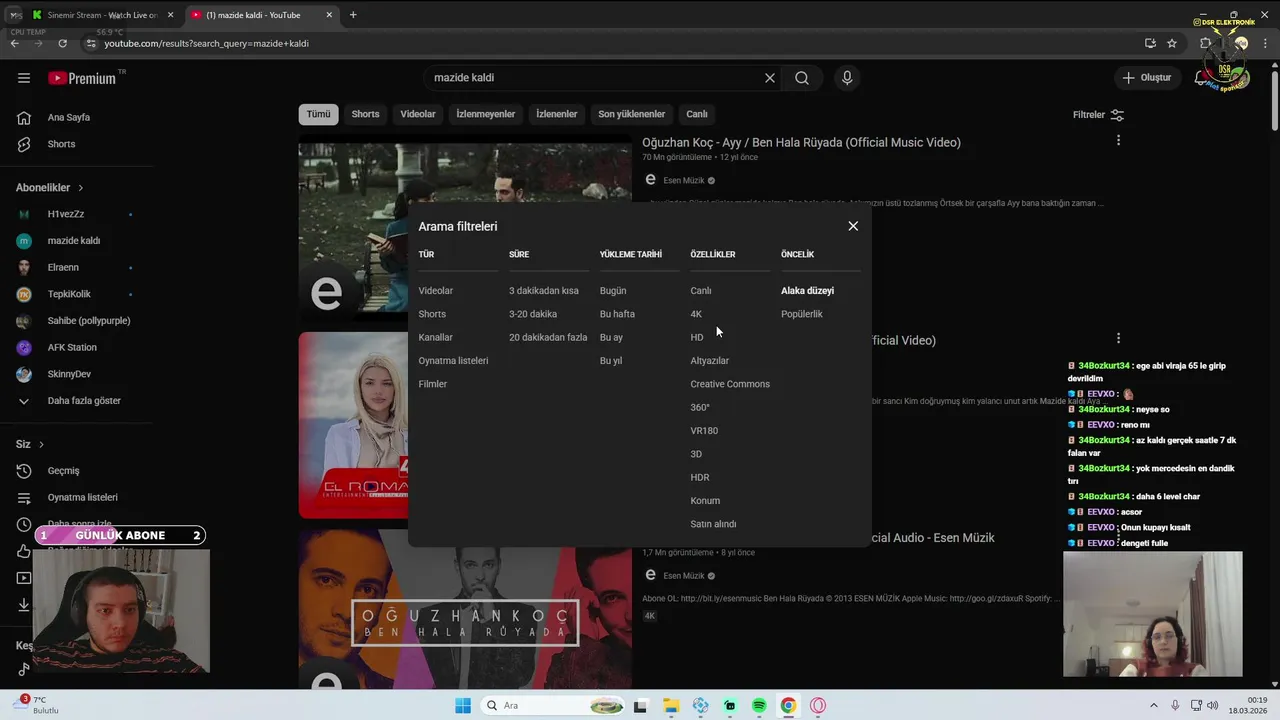This screenshot has height=720, width=1280.
Task: Switch to Sinemir Stream browser tab
Action: (x=102, y=15)
